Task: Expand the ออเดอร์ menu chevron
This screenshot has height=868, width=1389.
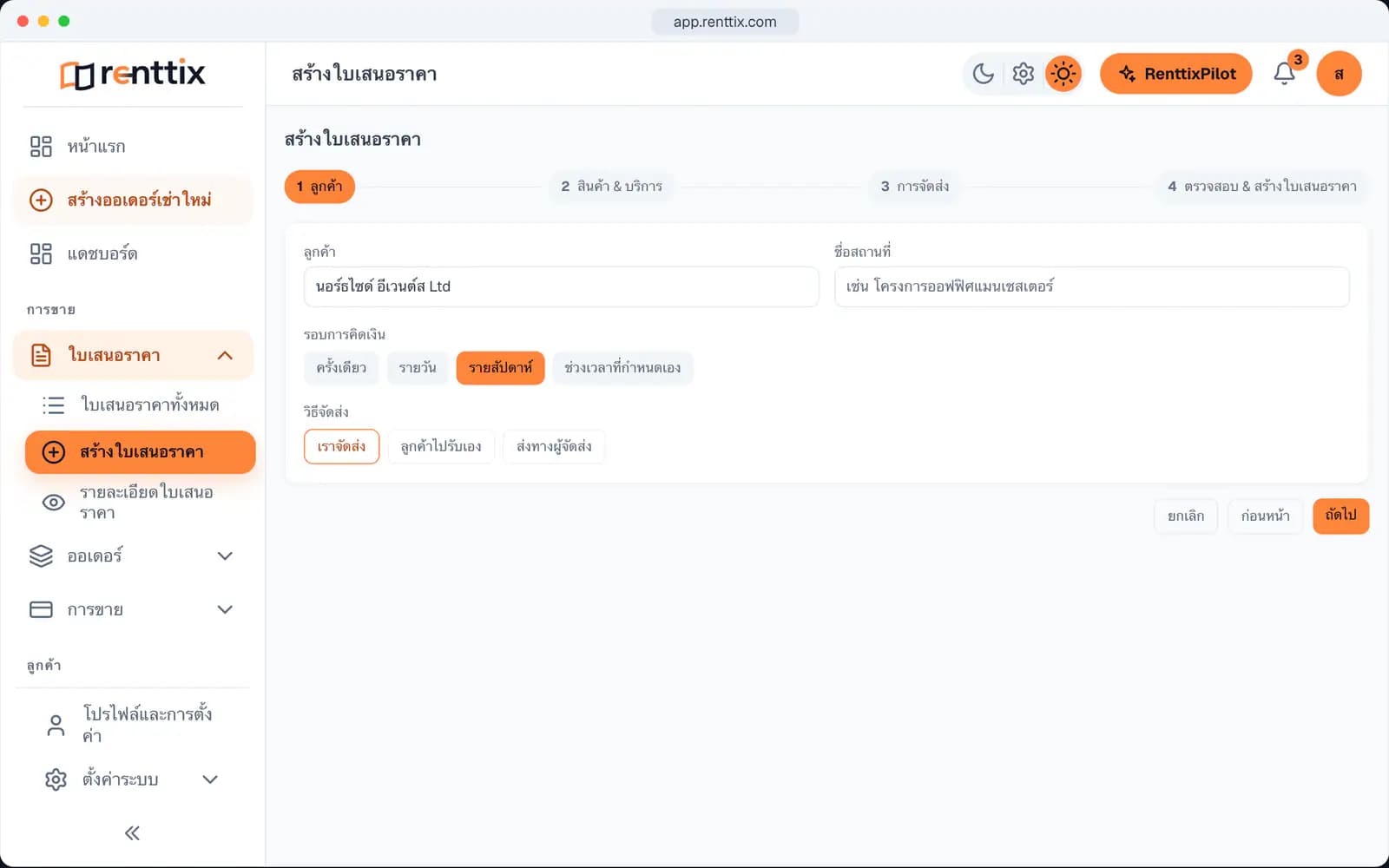Action: (x=225, y=556)
